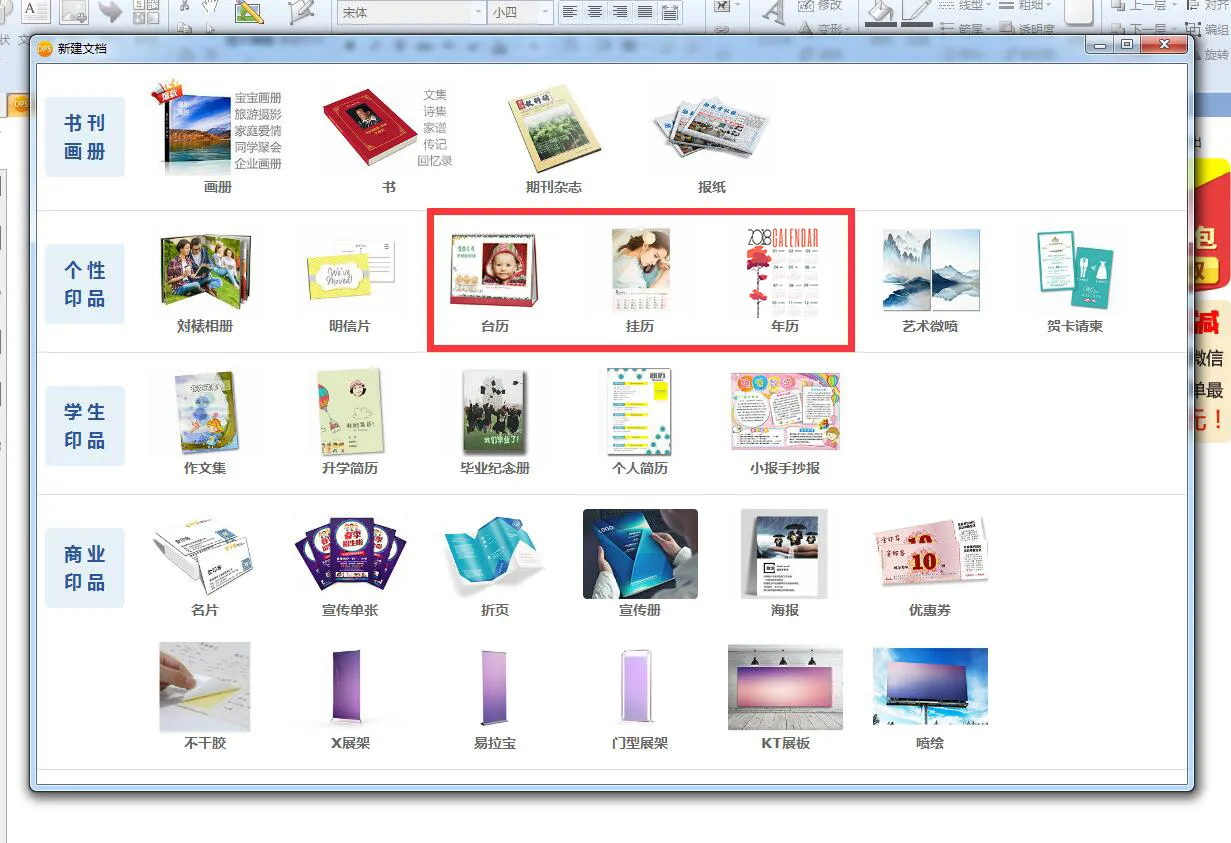Select the 作文集 essay collection template
The height and width of the screenshot is (843, 1231).
(x=205, y=413)
